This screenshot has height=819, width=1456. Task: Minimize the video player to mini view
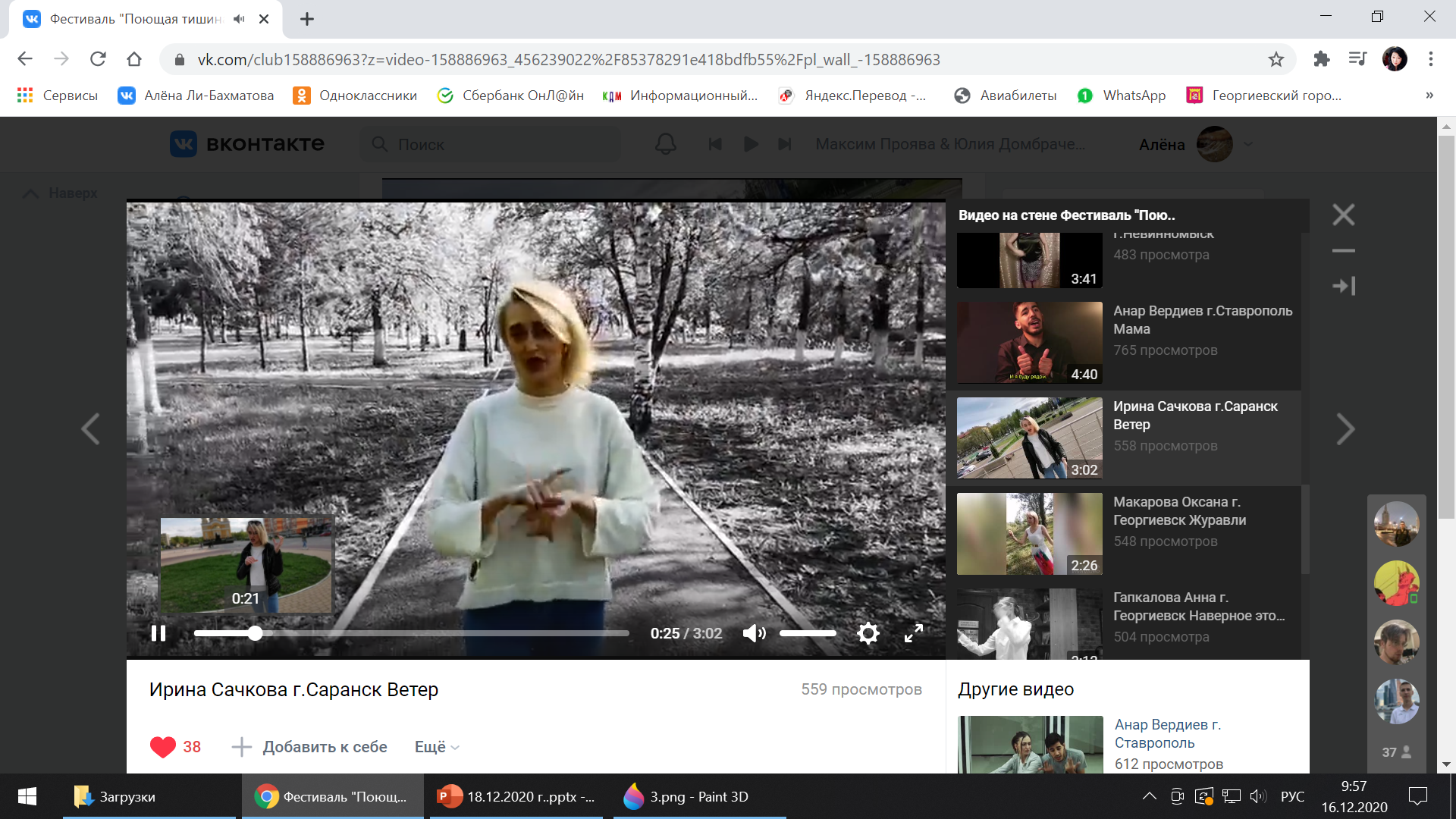tap(1344, 250)
